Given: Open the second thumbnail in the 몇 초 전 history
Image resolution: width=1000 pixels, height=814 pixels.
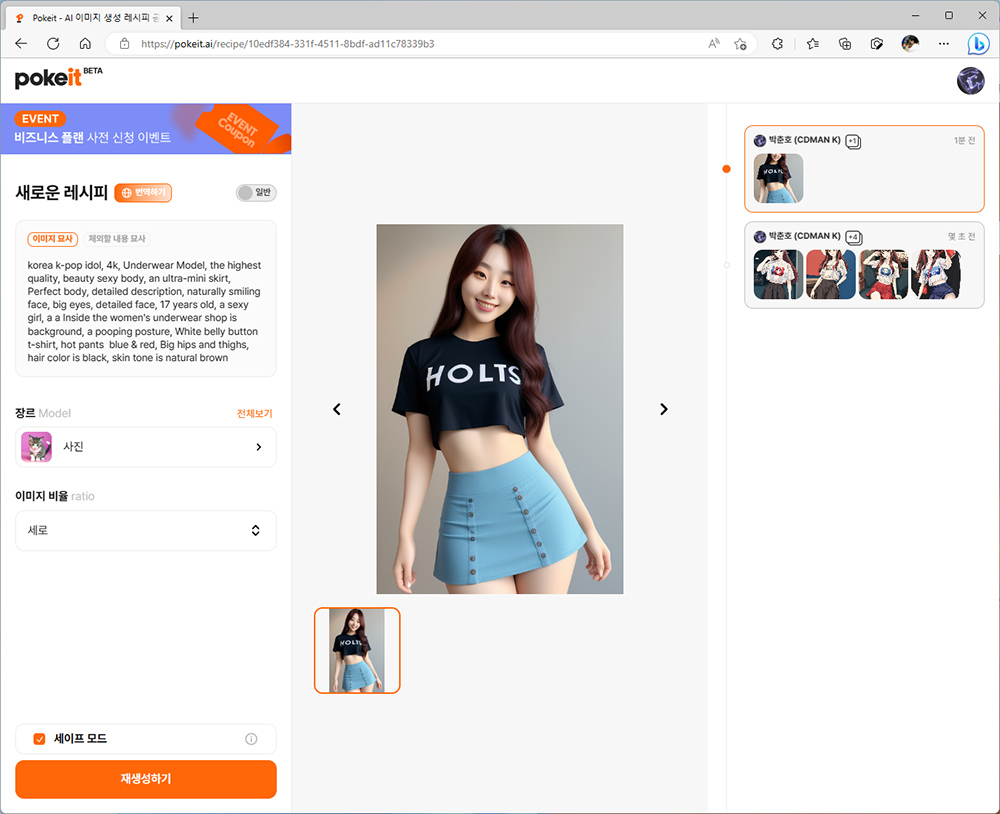Looking at the screenshot, I should [x=831, y=274].
